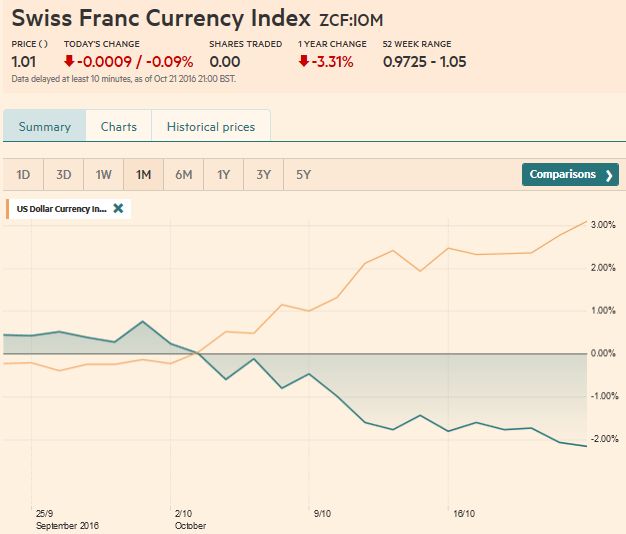This screenshot has width=626, height=534.
Task: Go to the Historical prices tab
Action: pyautogui.click(x=211, y=127)
